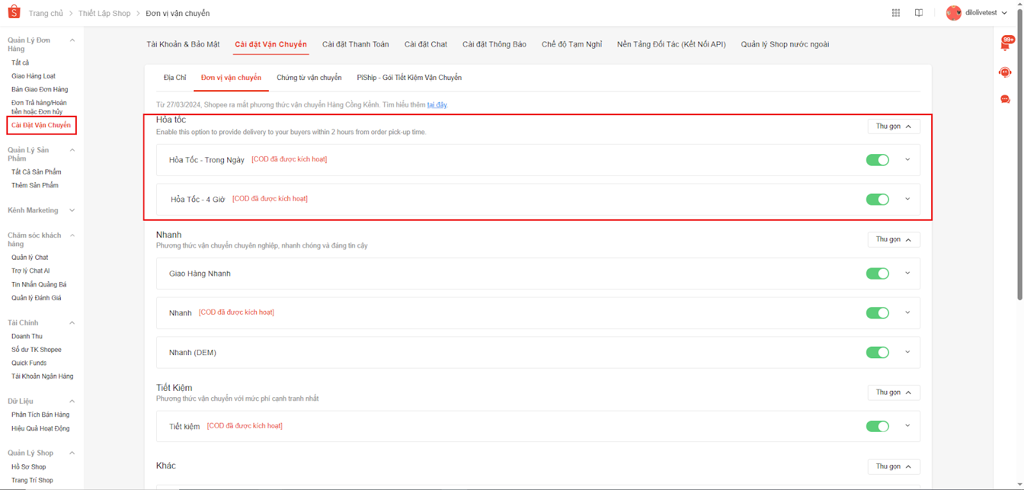Toggle the Nhanh (DEM) shipping switch

point(877,352)
